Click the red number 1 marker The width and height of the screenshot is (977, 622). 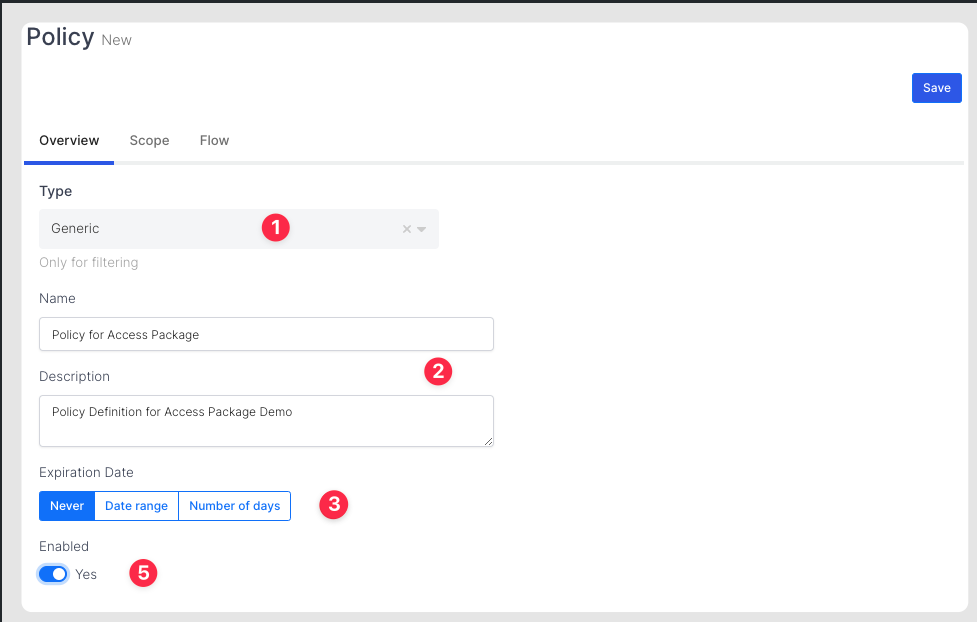(275, 228)
